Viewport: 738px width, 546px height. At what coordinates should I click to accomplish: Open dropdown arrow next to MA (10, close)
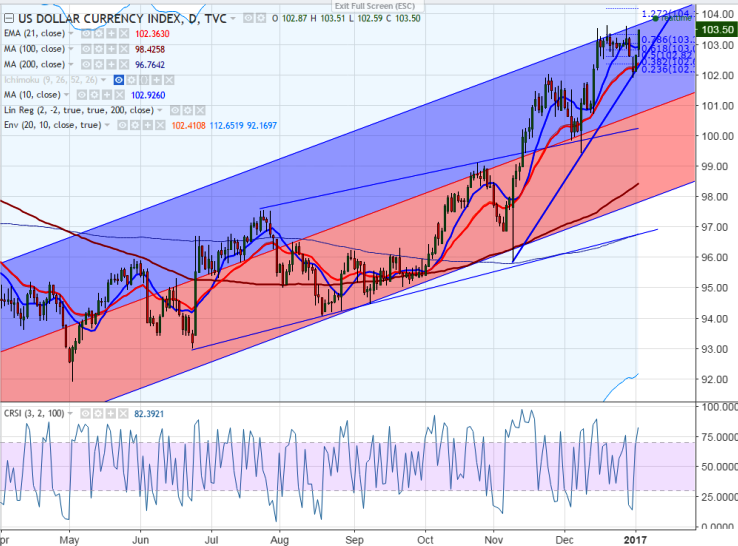pyautogui.click(x=66, y=95)
